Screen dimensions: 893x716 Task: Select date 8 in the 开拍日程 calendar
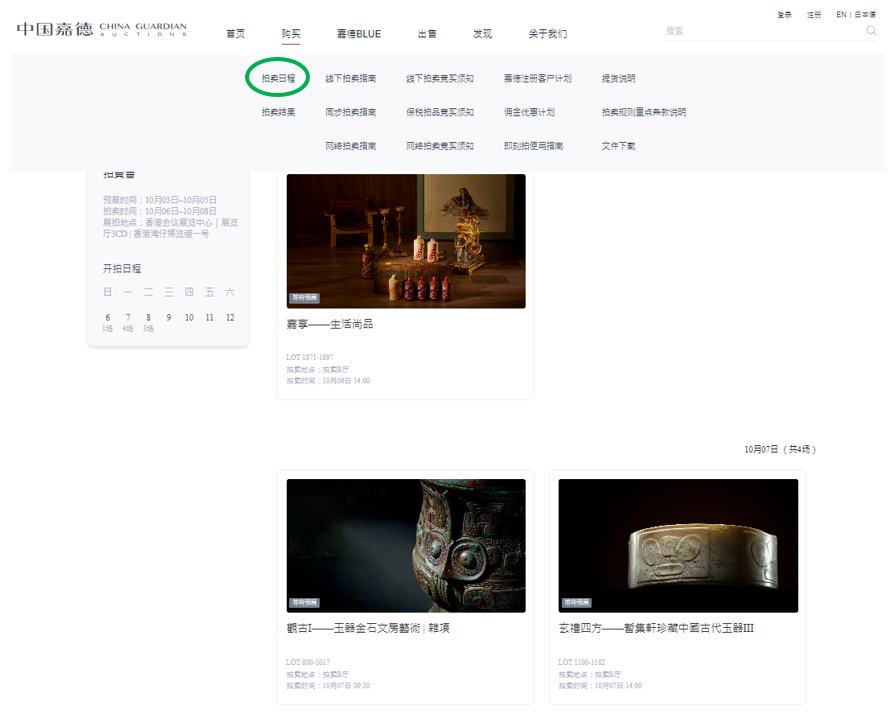[148, 318]
